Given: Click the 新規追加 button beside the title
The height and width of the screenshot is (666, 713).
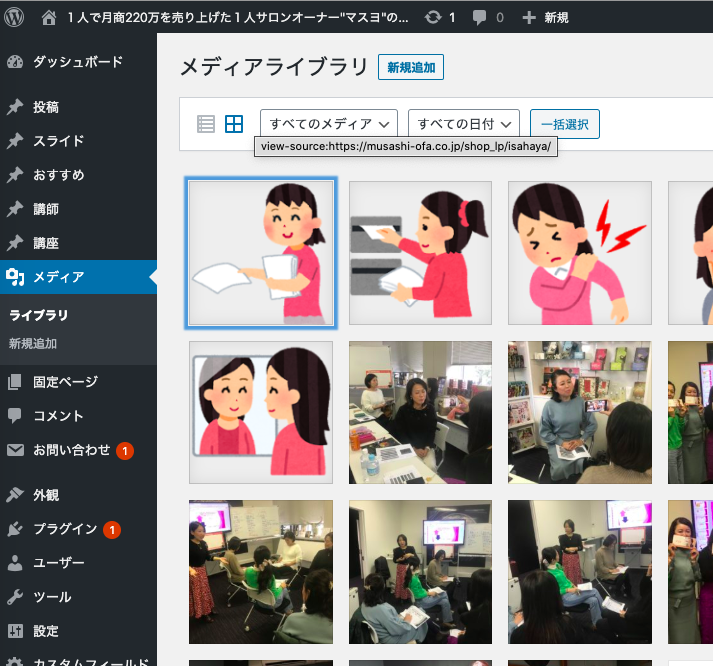Looking at the screenshot, I should click(411, 67).
